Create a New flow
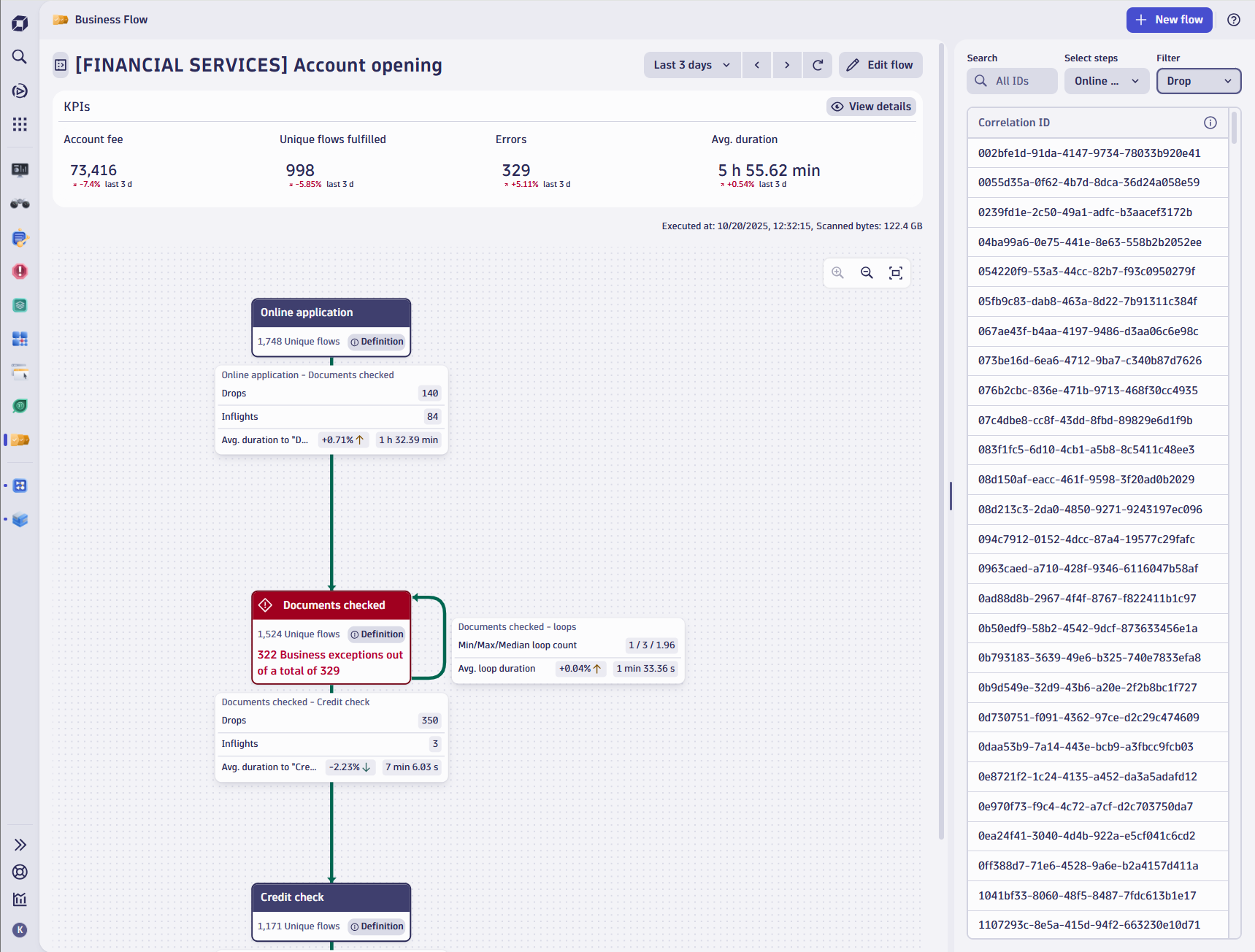 pos(1169,20)
